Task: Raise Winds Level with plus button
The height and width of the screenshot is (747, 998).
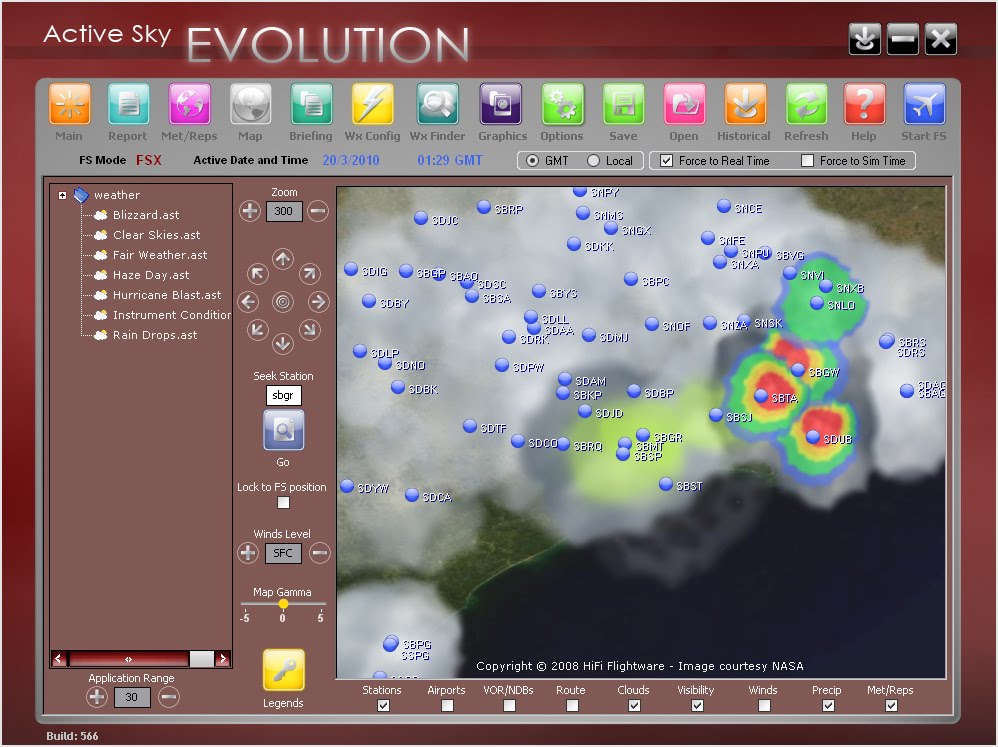Action: 248,553
